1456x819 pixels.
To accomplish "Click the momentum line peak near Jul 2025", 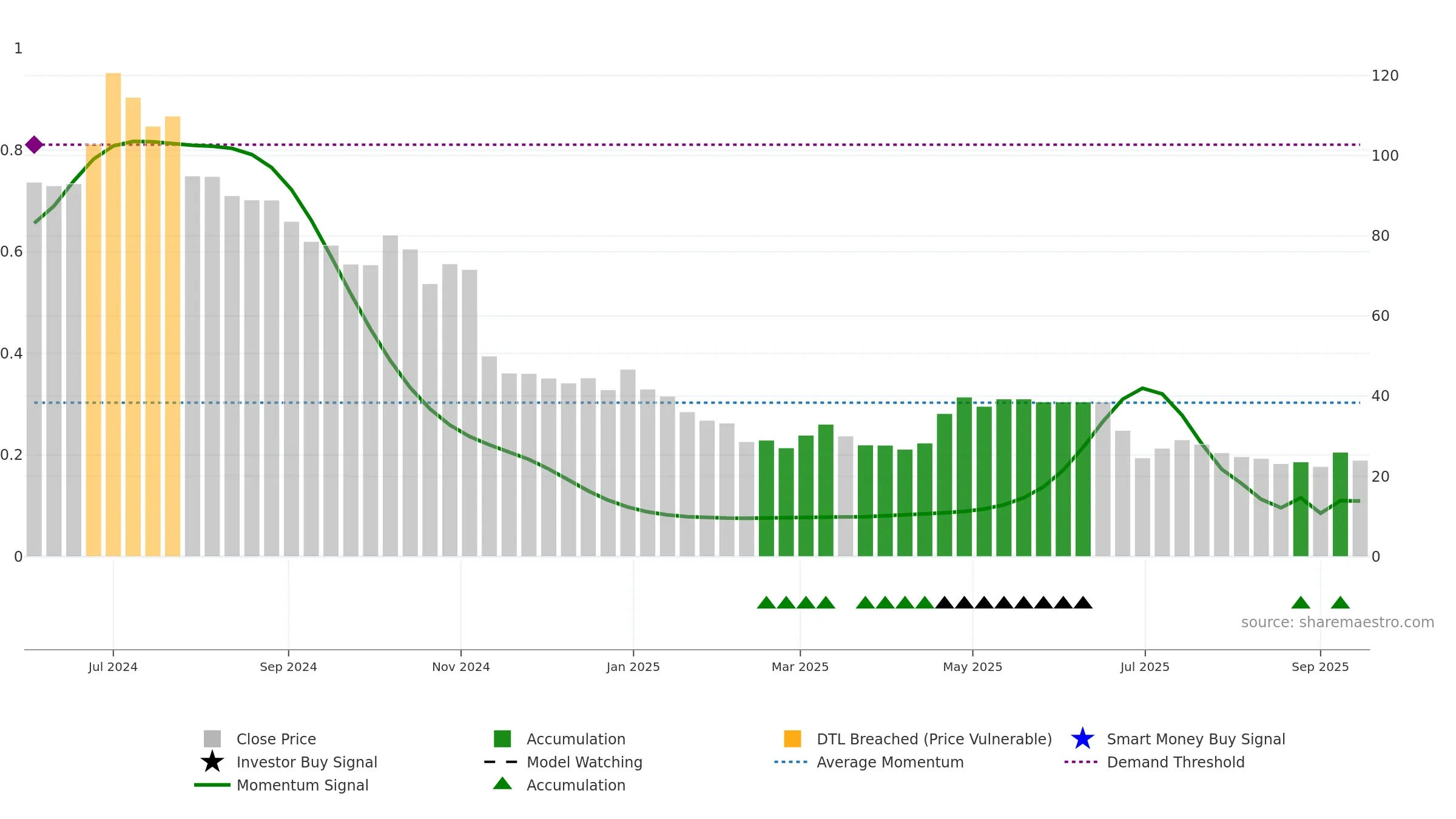I will pos(1142,388).
